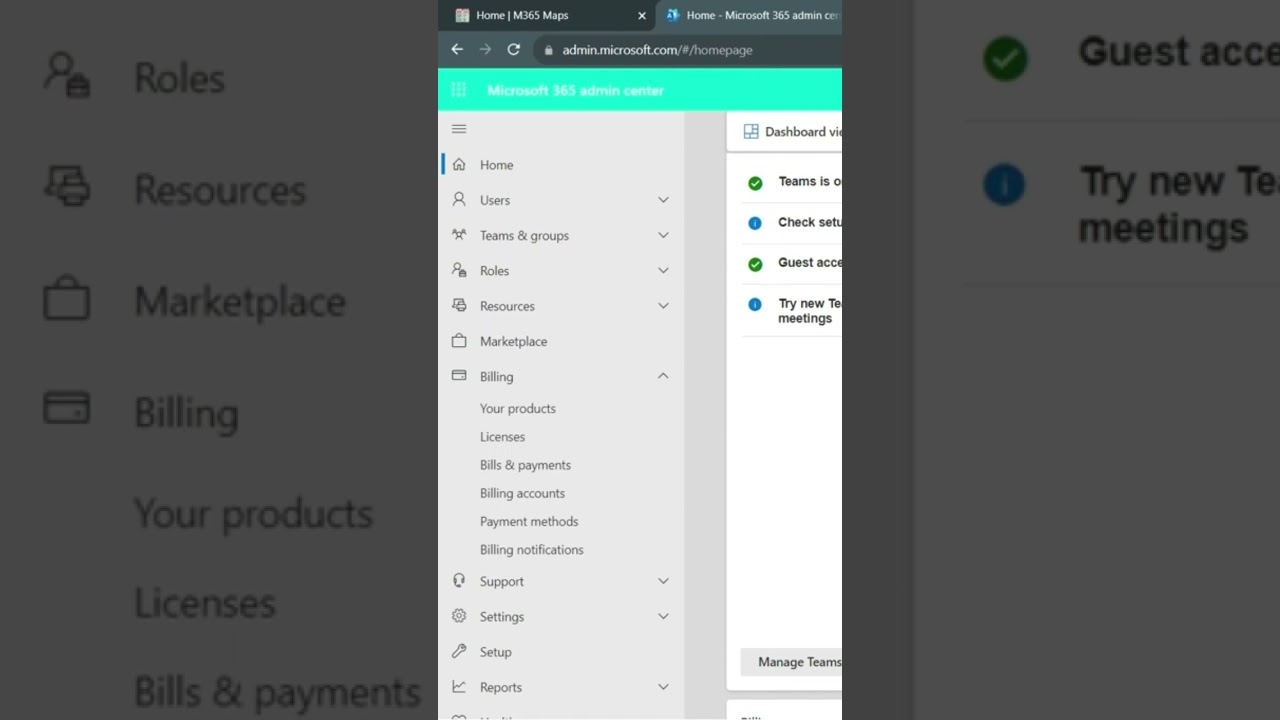
Task: Collapse the navigation menu hamburger icon
Action: click(x=459, y=129)
